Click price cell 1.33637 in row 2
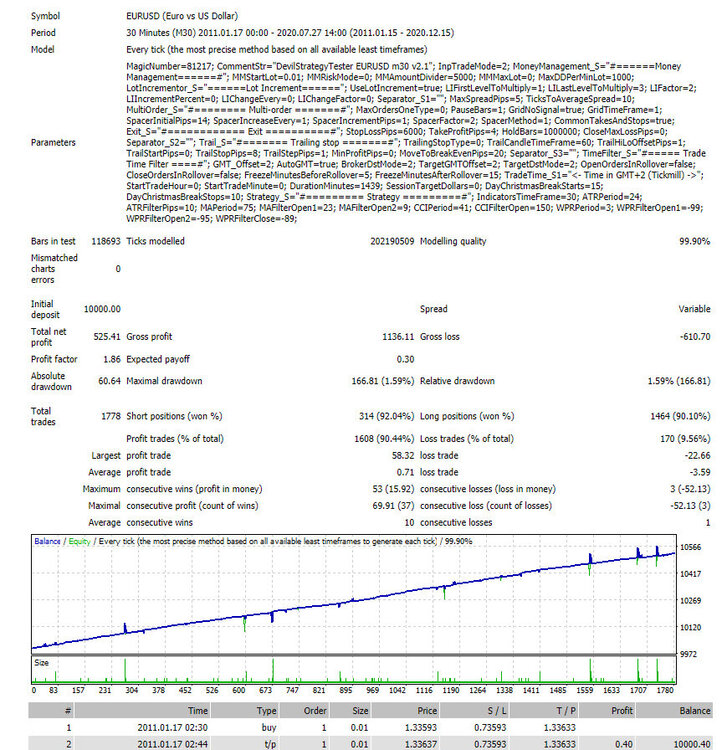Screen dimensions: 727x750 (x=421, y=744)
